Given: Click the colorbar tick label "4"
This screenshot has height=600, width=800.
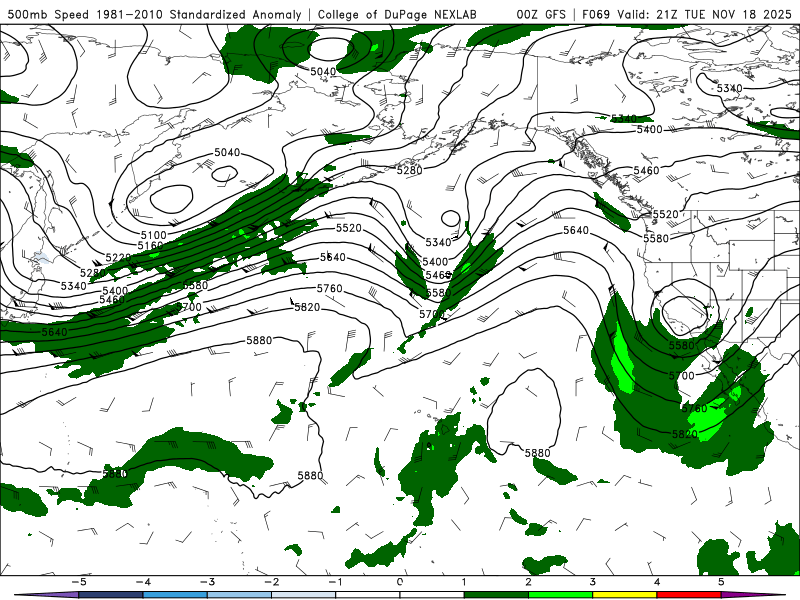Looking at the screenshot, I should click(657, 582).
